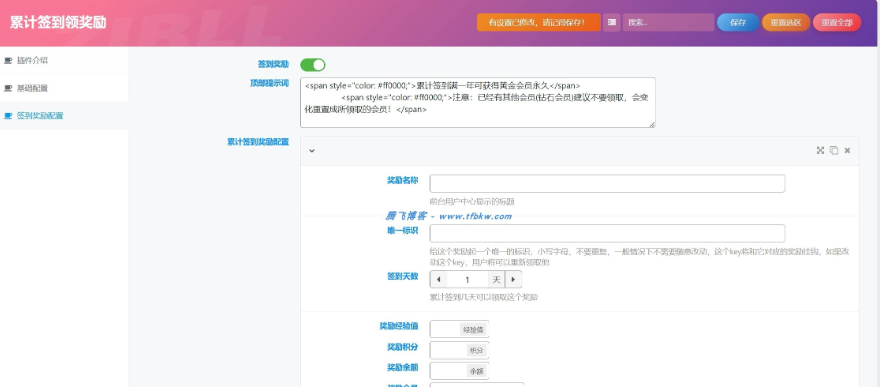Click the fullscreen icon on reward group header
The width and height of the screenshot is (880, 387).
tap(820, 150)
